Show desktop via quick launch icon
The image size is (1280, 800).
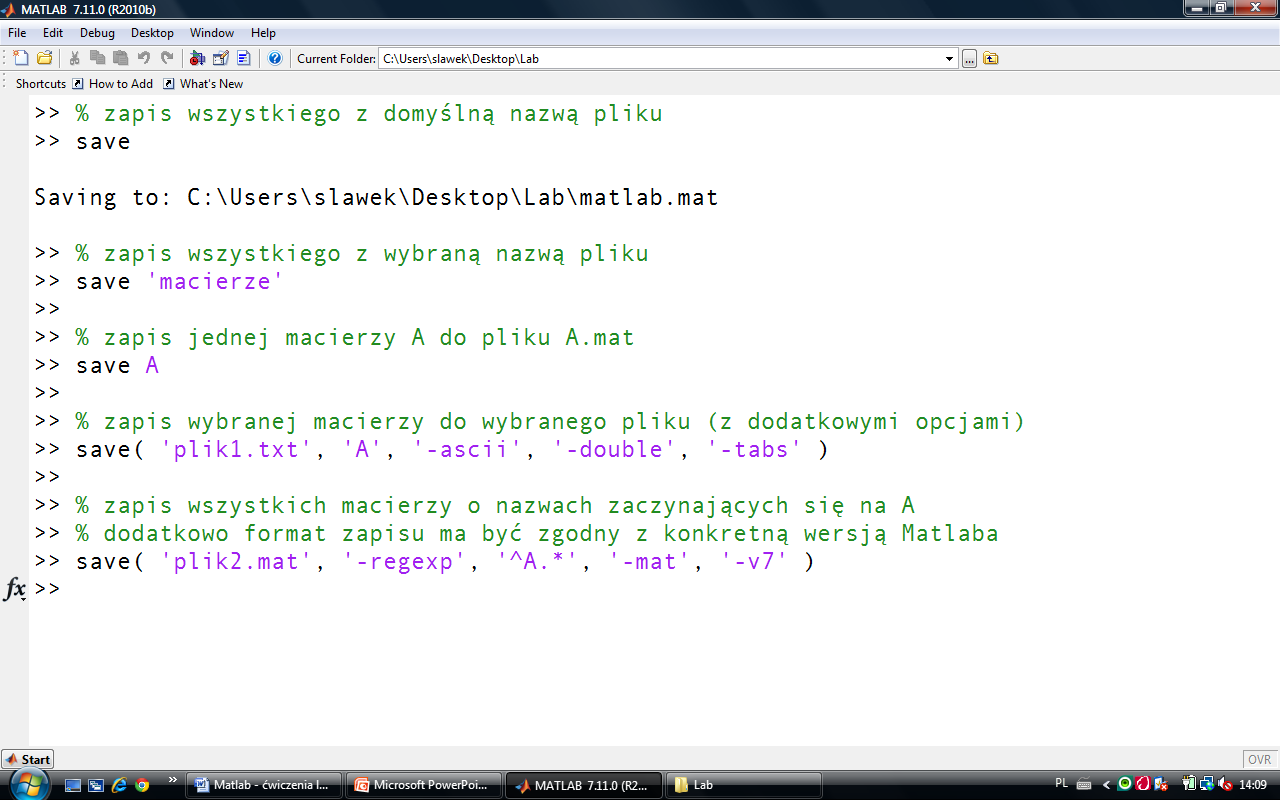click(74, 785)
